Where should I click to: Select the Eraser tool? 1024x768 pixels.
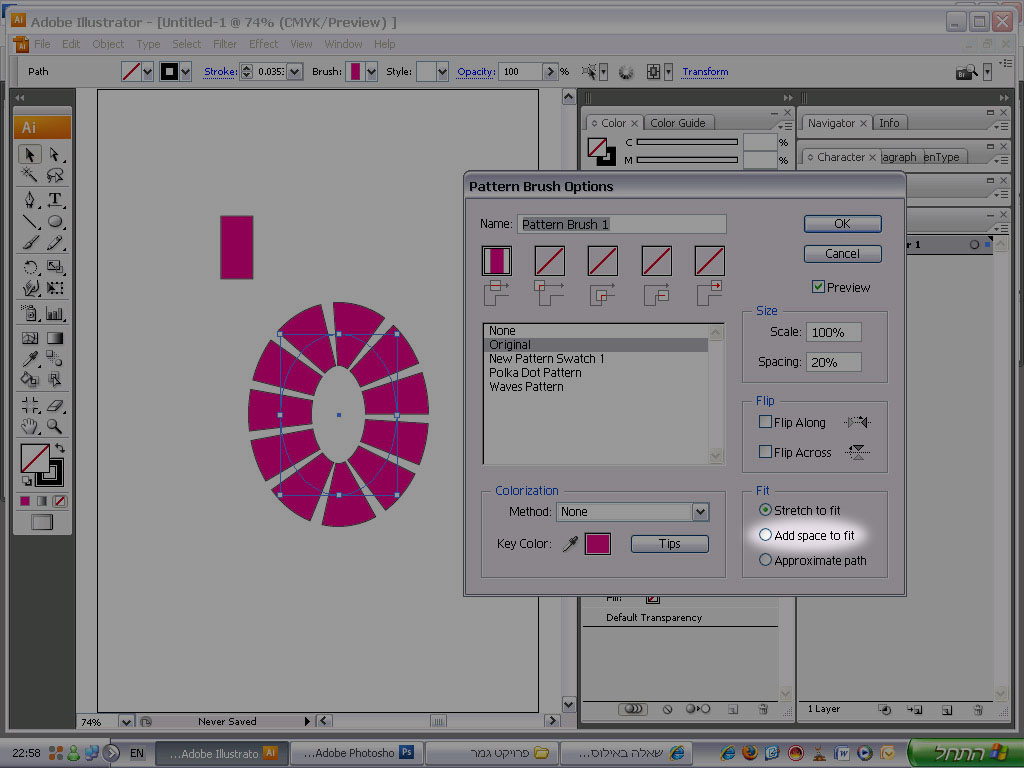[x=55, y=405]
